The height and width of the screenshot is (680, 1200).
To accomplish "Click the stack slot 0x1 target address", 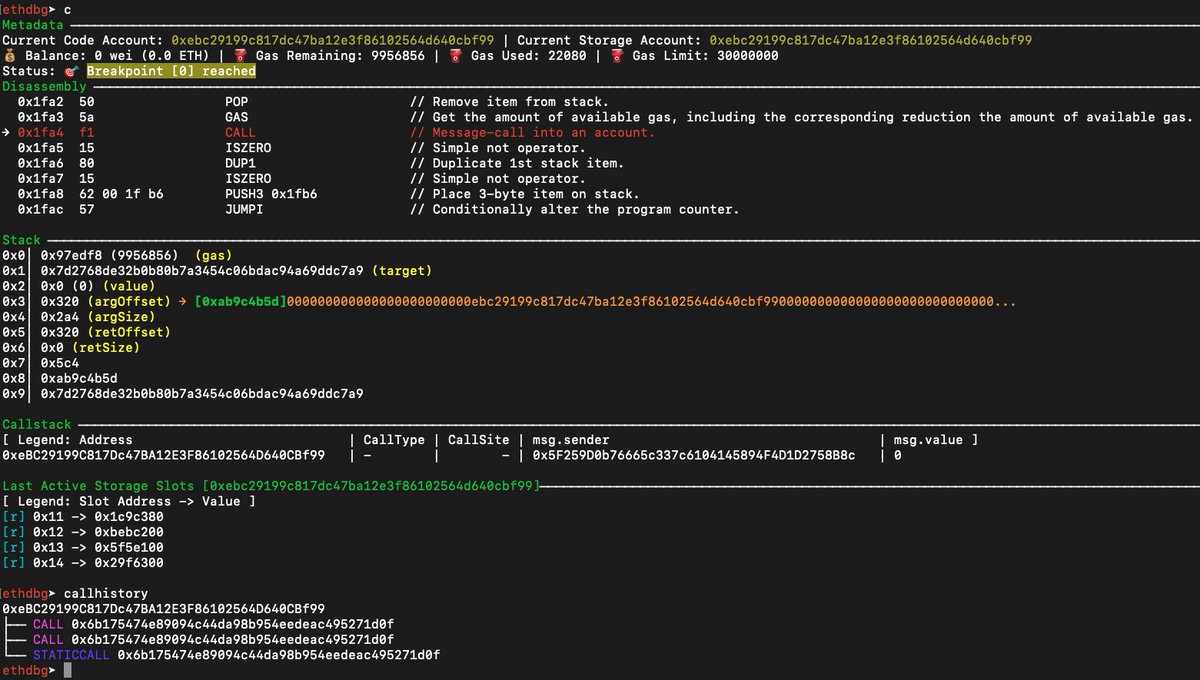I will click(x=202, y=271).
